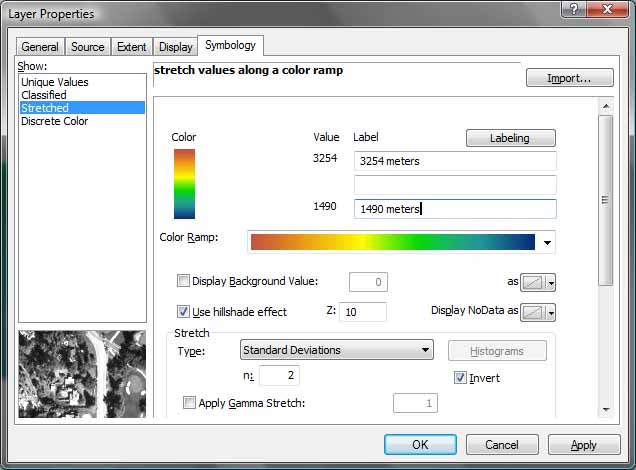
Task: Expand the Color Ramp dropdown
Action: click(547, 242)
